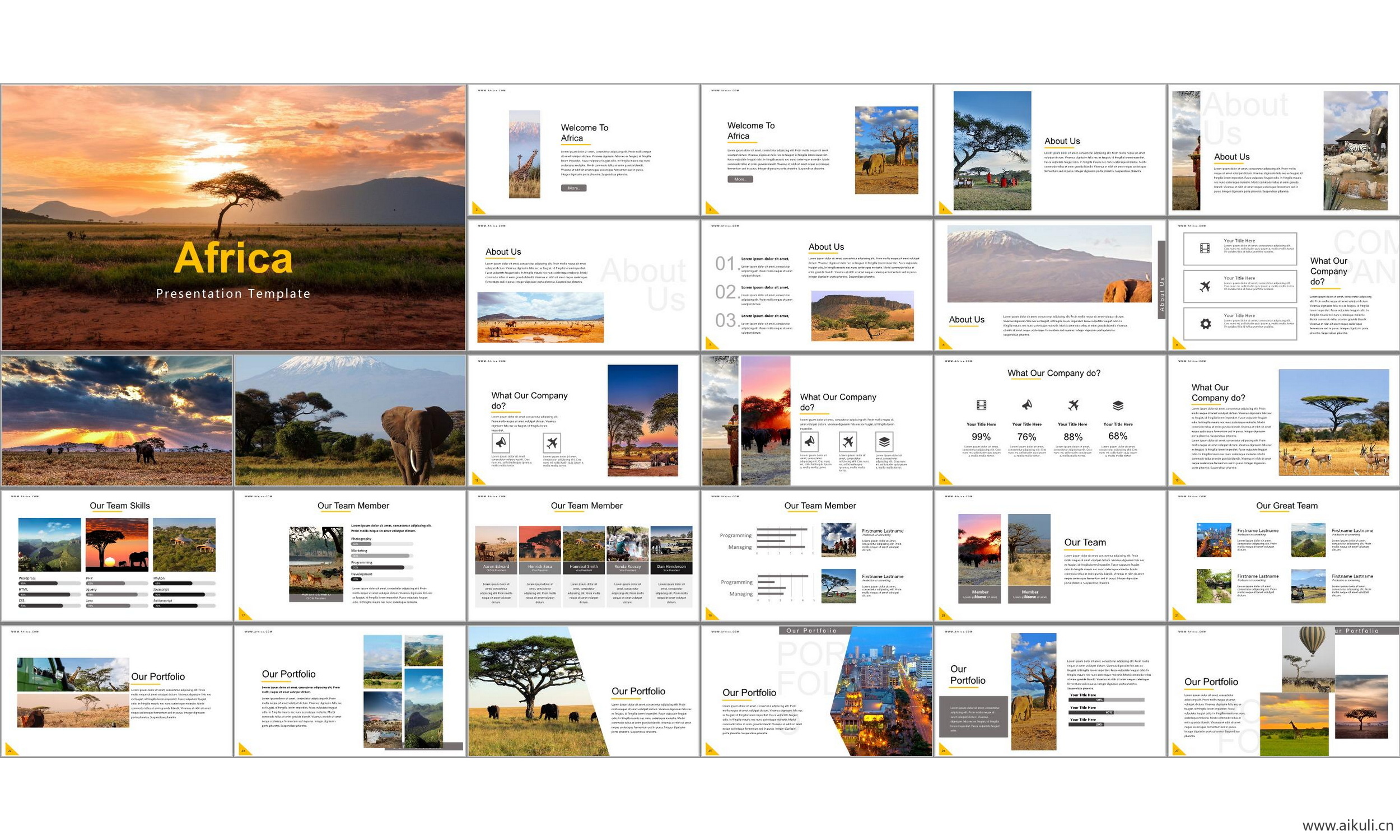The width and height of the screenshot is (1400, 840).
Task: Click the stacked layers icon above 68%
Action: pyautogui.click(x=1118, y=405)
